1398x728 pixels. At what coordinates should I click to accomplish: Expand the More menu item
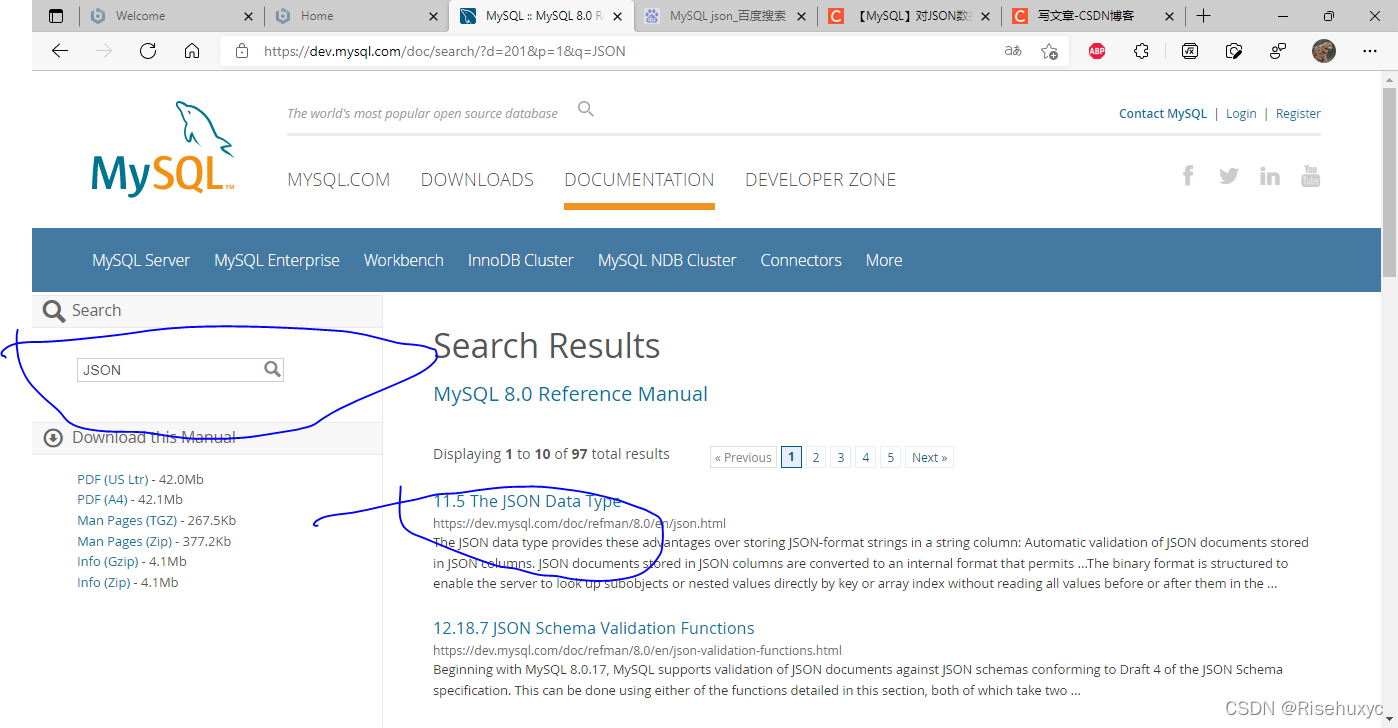coord(884,260)
